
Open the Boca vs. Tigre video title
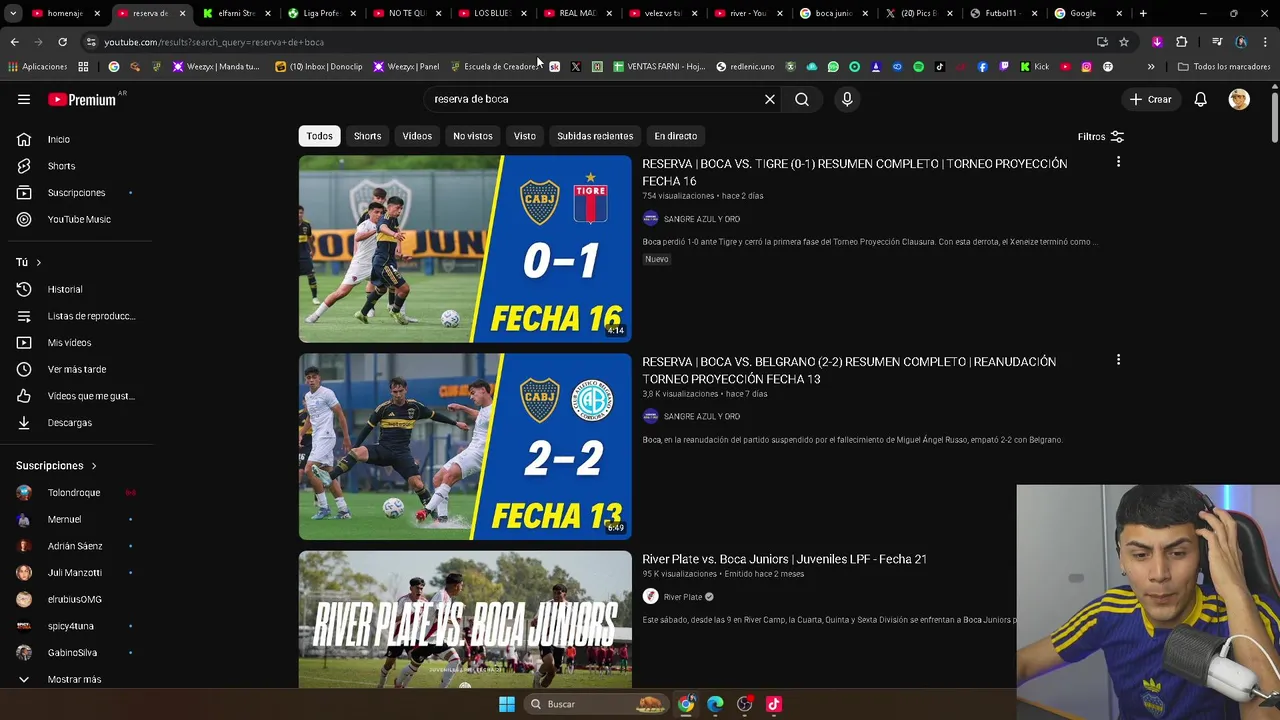click(855, 172)
